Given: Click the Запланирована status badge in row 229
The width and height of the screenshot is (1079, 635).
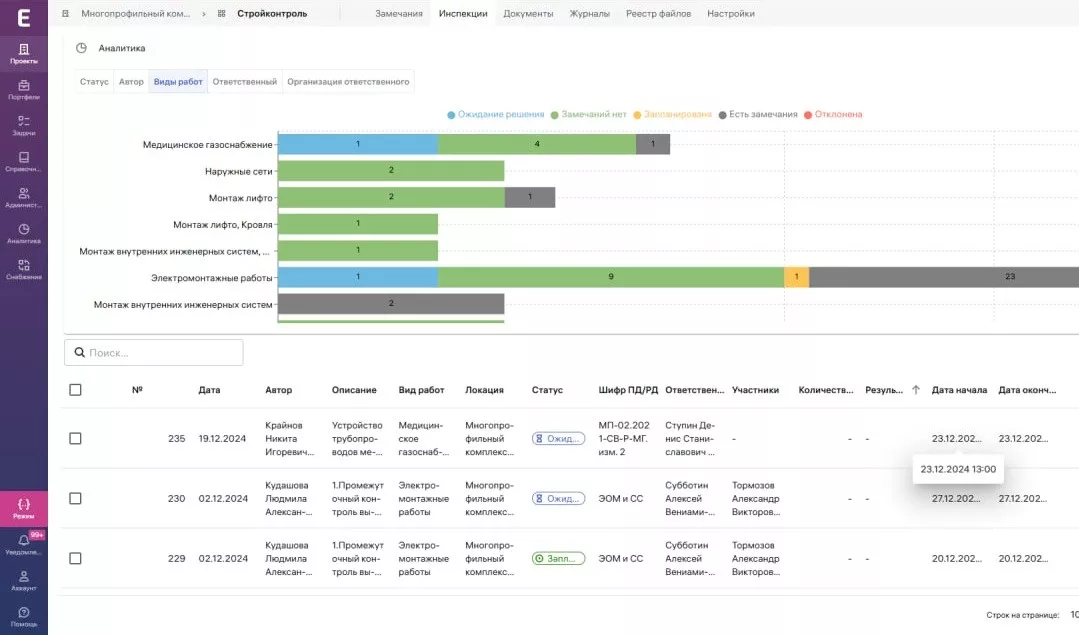Looking at the screenshot, I should click(x=558, y=558).
